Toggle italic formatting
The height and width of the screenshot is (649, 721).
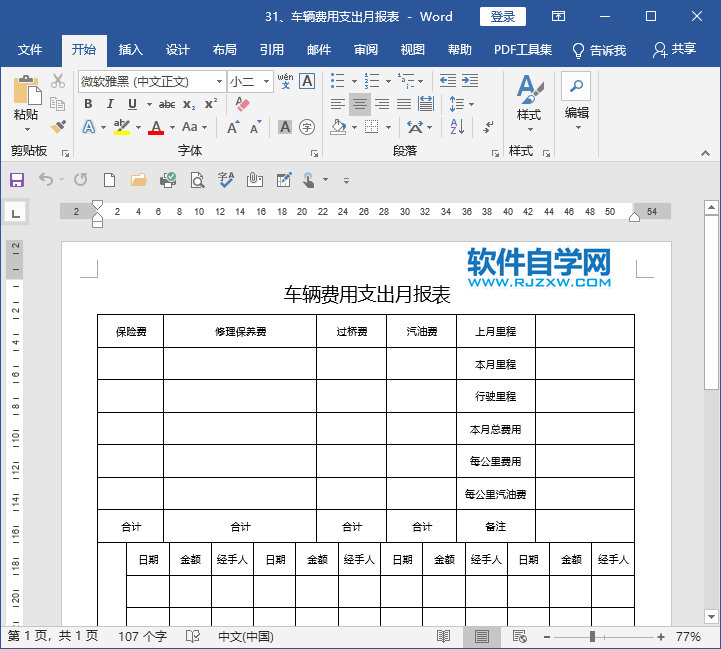point(110,104)
